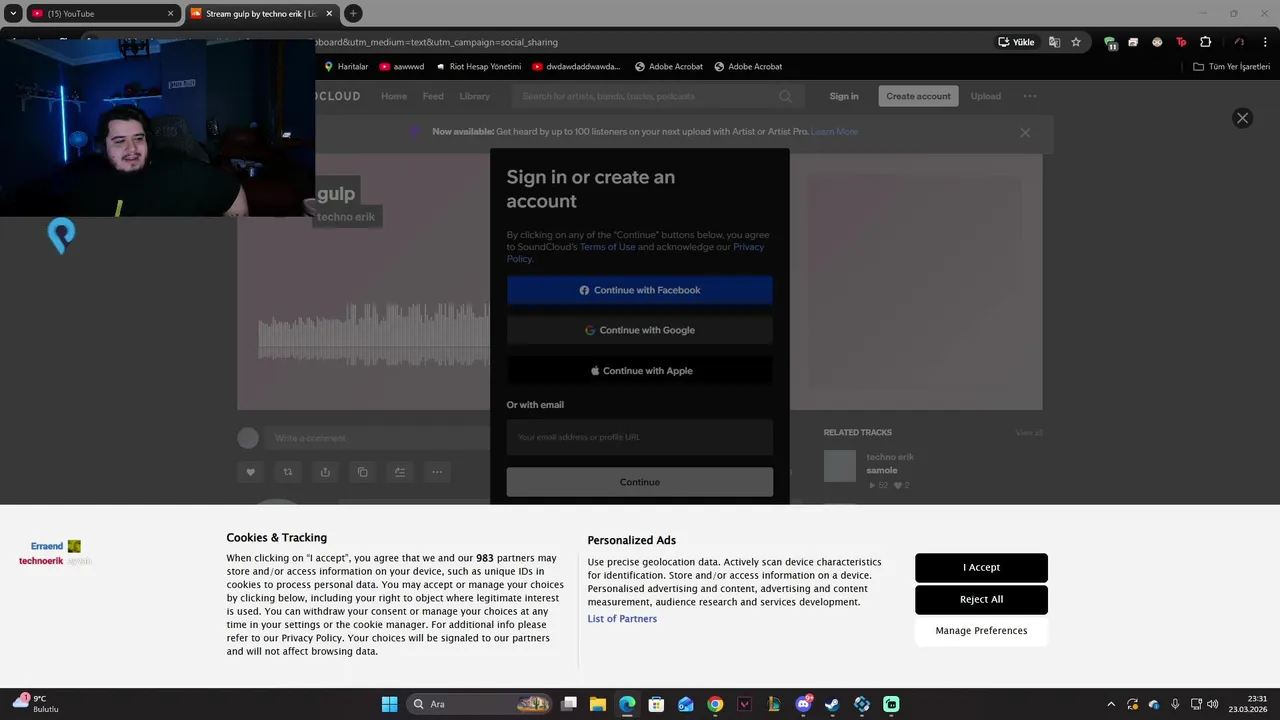Click the Continue with Apple button
Screen dimensions: 1280x720
pyautogui.click(x=640, y=370)
